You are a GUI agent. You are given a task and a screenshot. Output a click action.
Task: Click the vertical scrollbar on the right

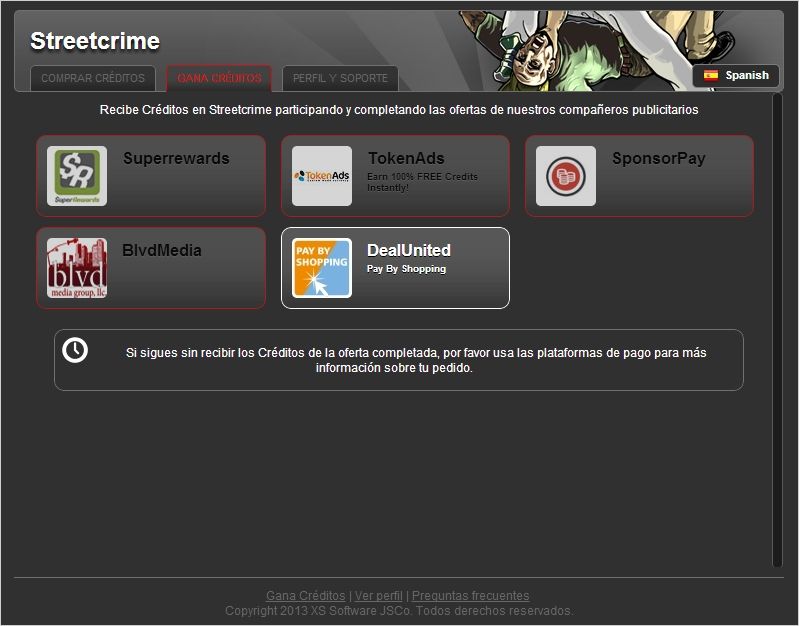(777, 330)
